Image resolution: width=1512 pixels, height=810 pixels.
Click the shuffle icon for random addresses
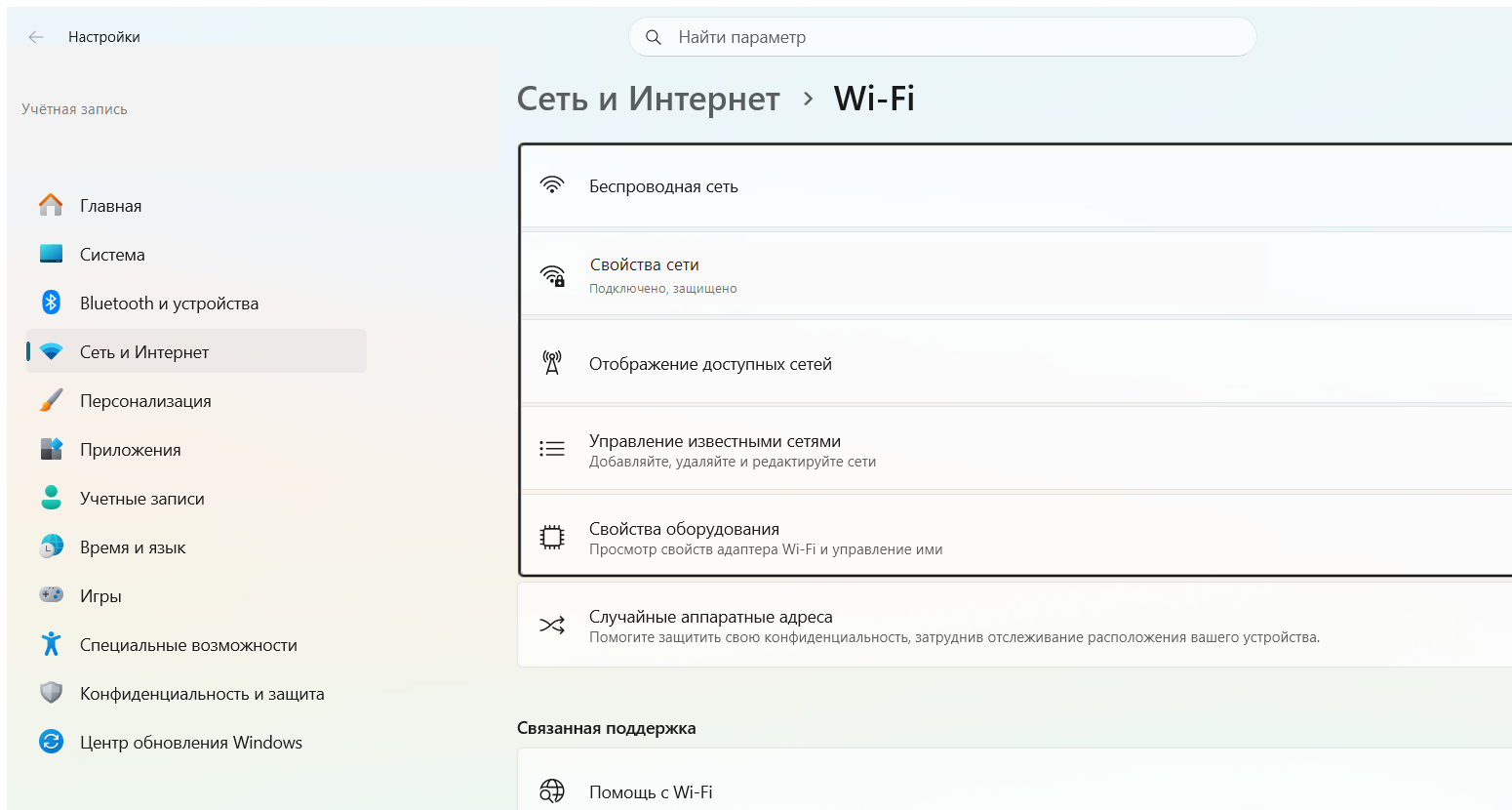tap(552, 625)
